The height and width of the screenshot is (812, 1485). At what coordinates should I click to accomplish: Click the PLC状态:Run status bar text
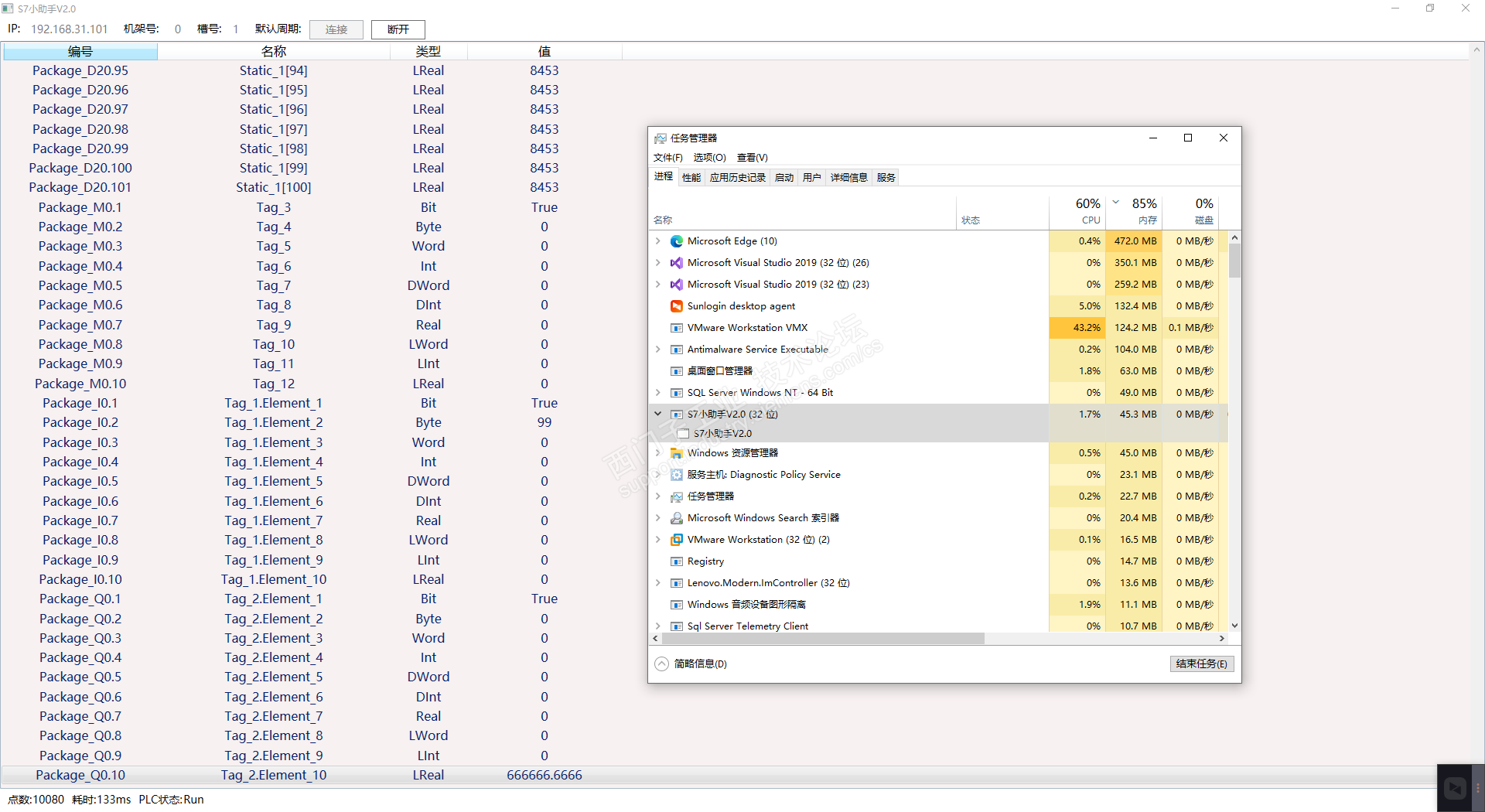(x=172, y=800)
